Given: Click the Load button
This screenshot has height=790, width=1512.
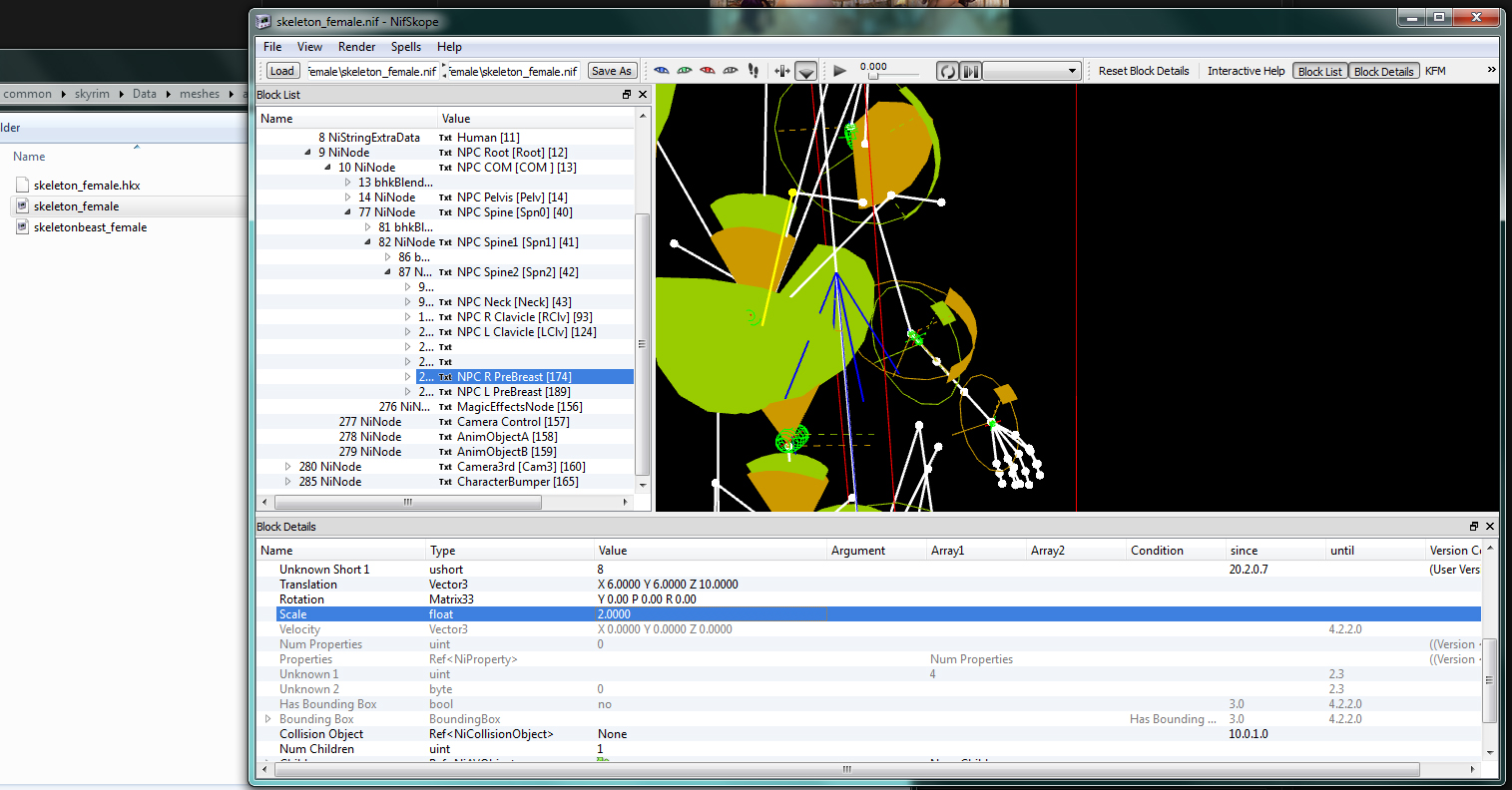Looking at the screenshot, I should pos(282,71).
